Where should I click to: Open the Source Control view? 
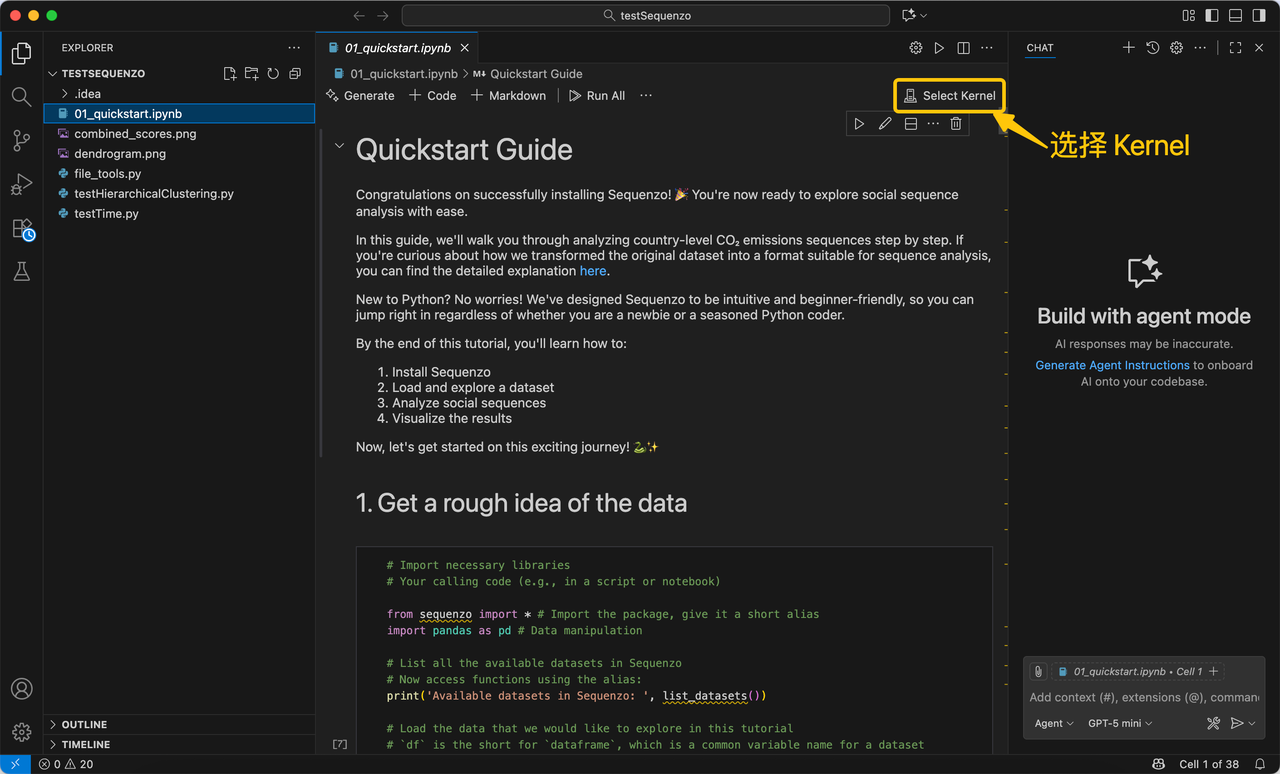click(x=21, y=141)
